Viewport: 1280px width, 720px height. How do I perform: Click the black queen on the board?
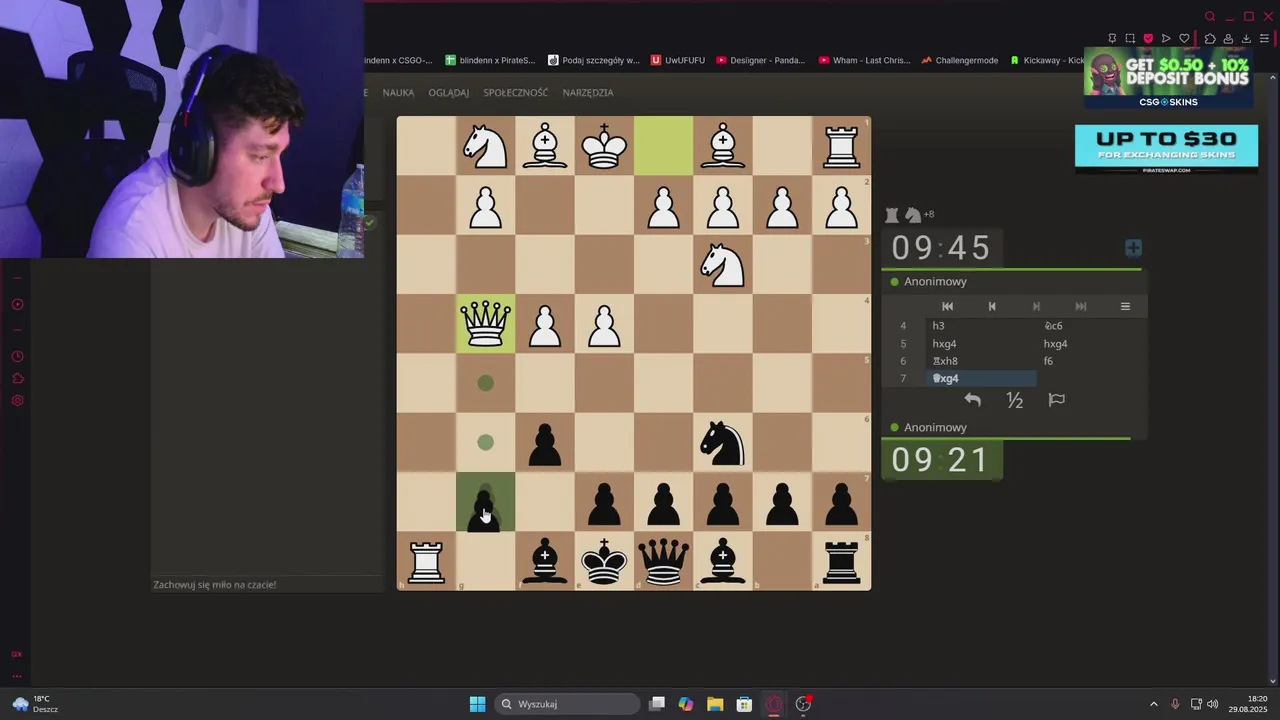663,560
